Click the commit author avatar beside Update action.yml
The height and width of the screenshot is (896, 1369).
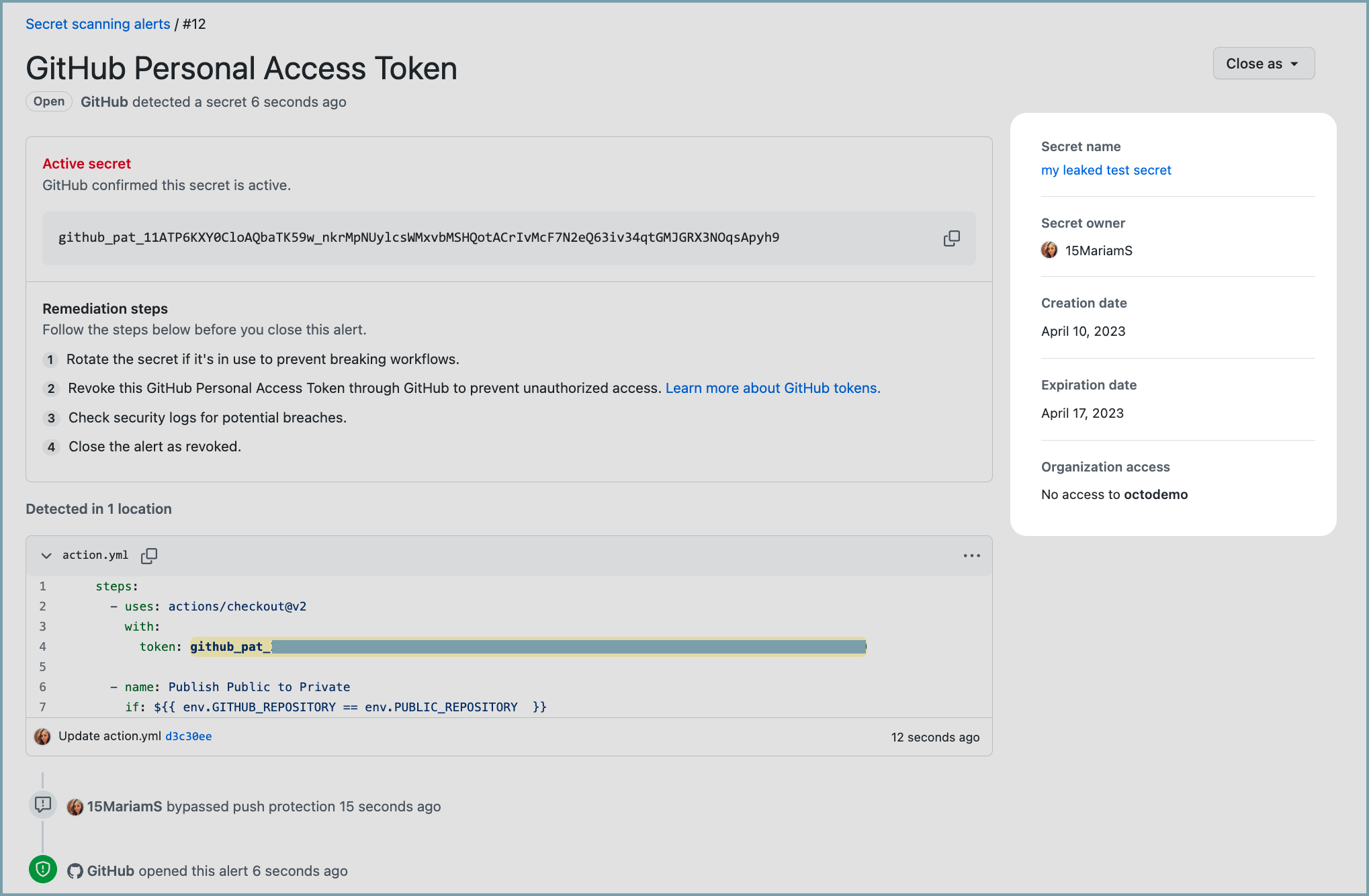pos(42,737)
